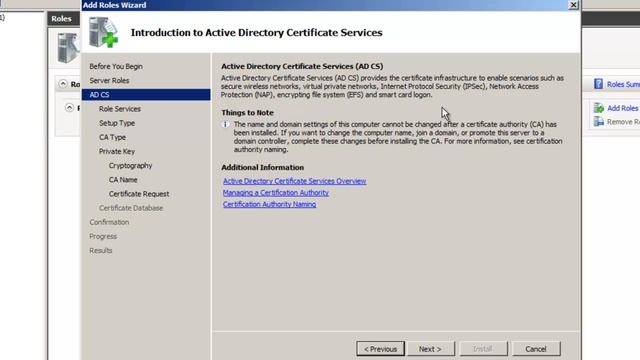
Task: Click the Active Directory Certificate Services (AD CS) heading
Action: [302, 66]
